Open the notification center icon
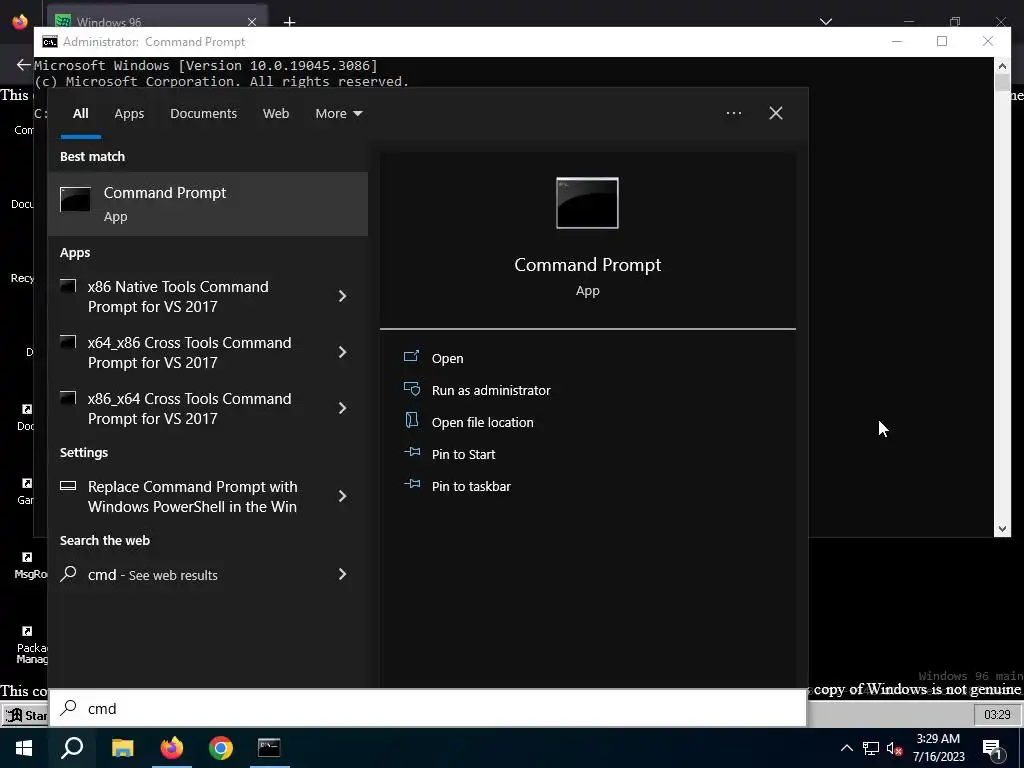1024x768 pixels. coord(992,748)
